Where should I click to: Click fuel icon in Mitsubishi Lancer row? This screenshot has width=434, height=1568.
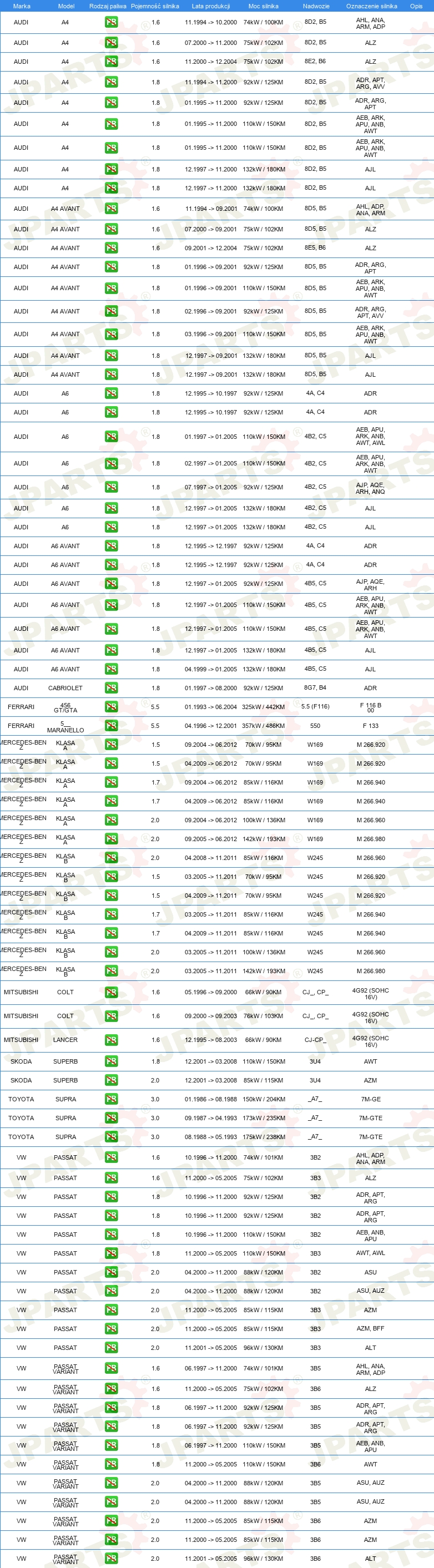(112, 1040)
